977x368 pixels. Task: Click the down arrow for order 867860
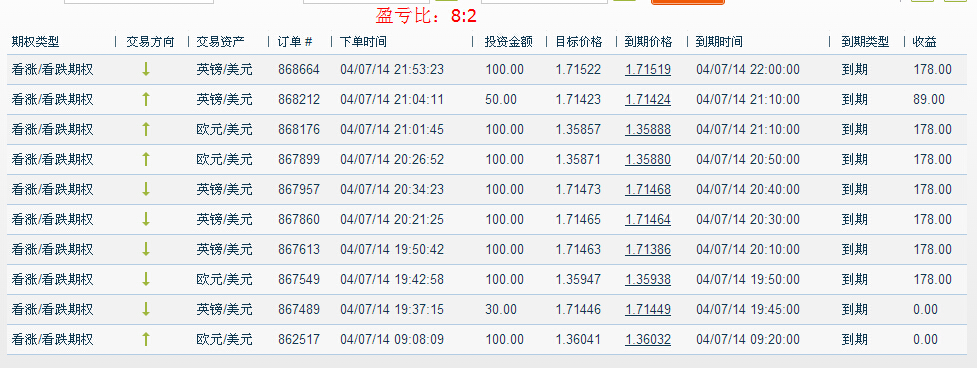coord(146,219)
